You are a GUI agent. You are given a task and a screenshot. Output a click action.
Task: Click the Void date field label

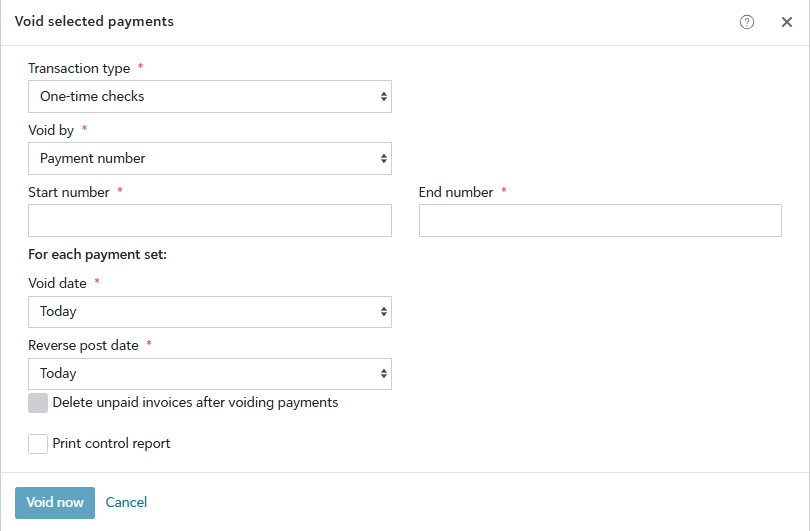(x=58, y=284)
